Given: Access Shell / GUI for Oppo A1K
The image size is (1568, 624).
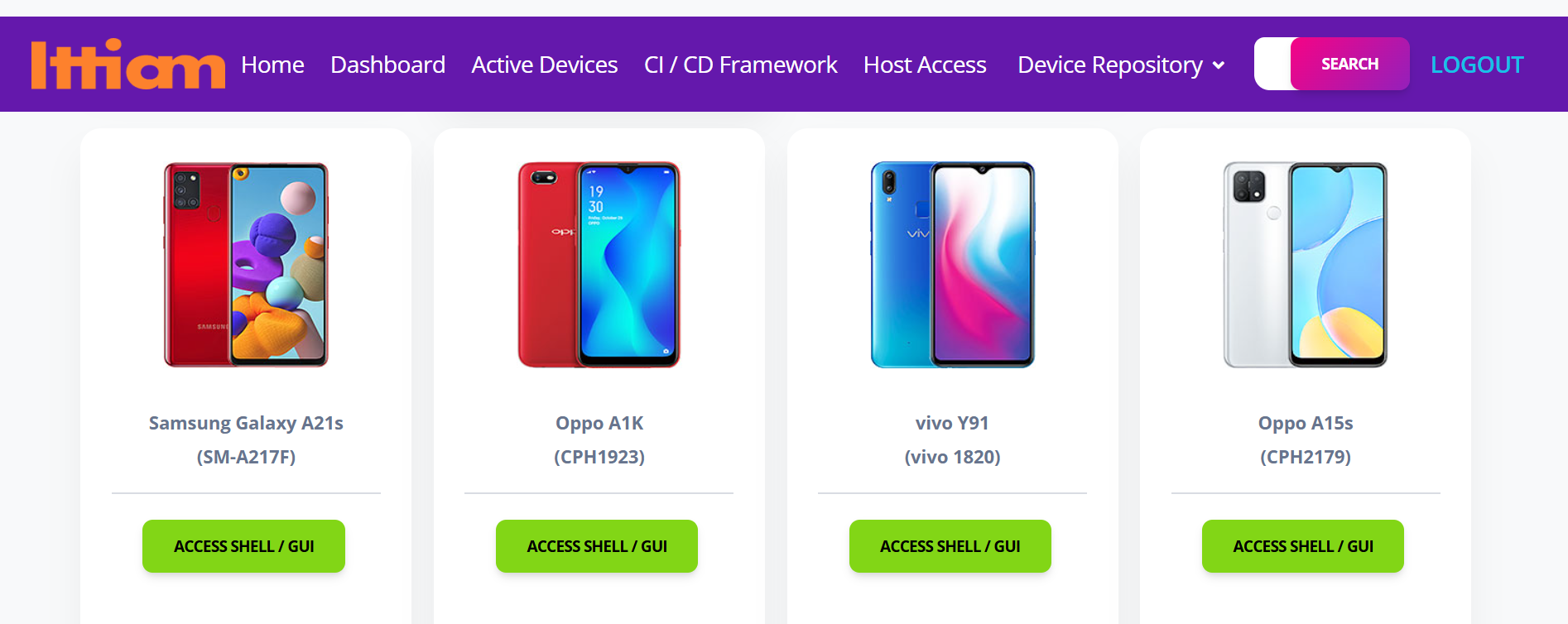Looking at the screenshot, I should [x=597, y=546].
